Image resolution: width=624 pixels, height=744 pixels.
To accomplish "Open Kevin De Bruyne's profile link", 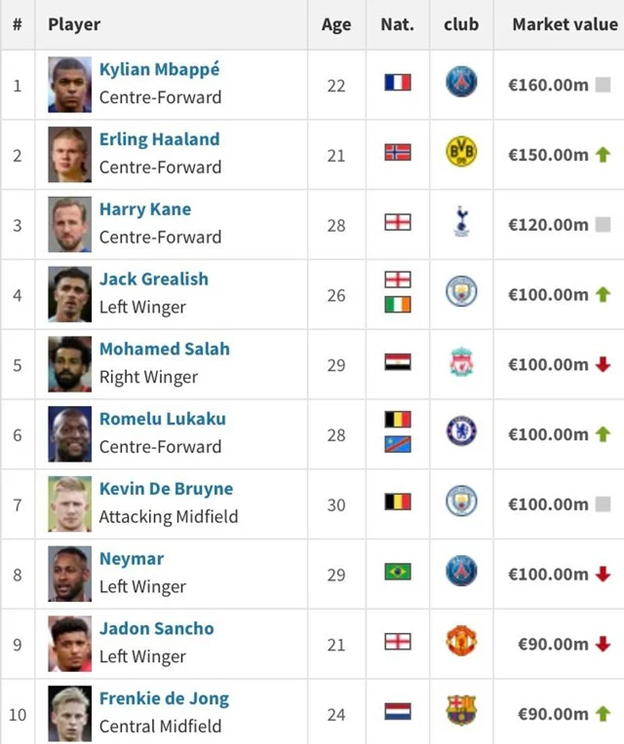I will coord(166,489).
